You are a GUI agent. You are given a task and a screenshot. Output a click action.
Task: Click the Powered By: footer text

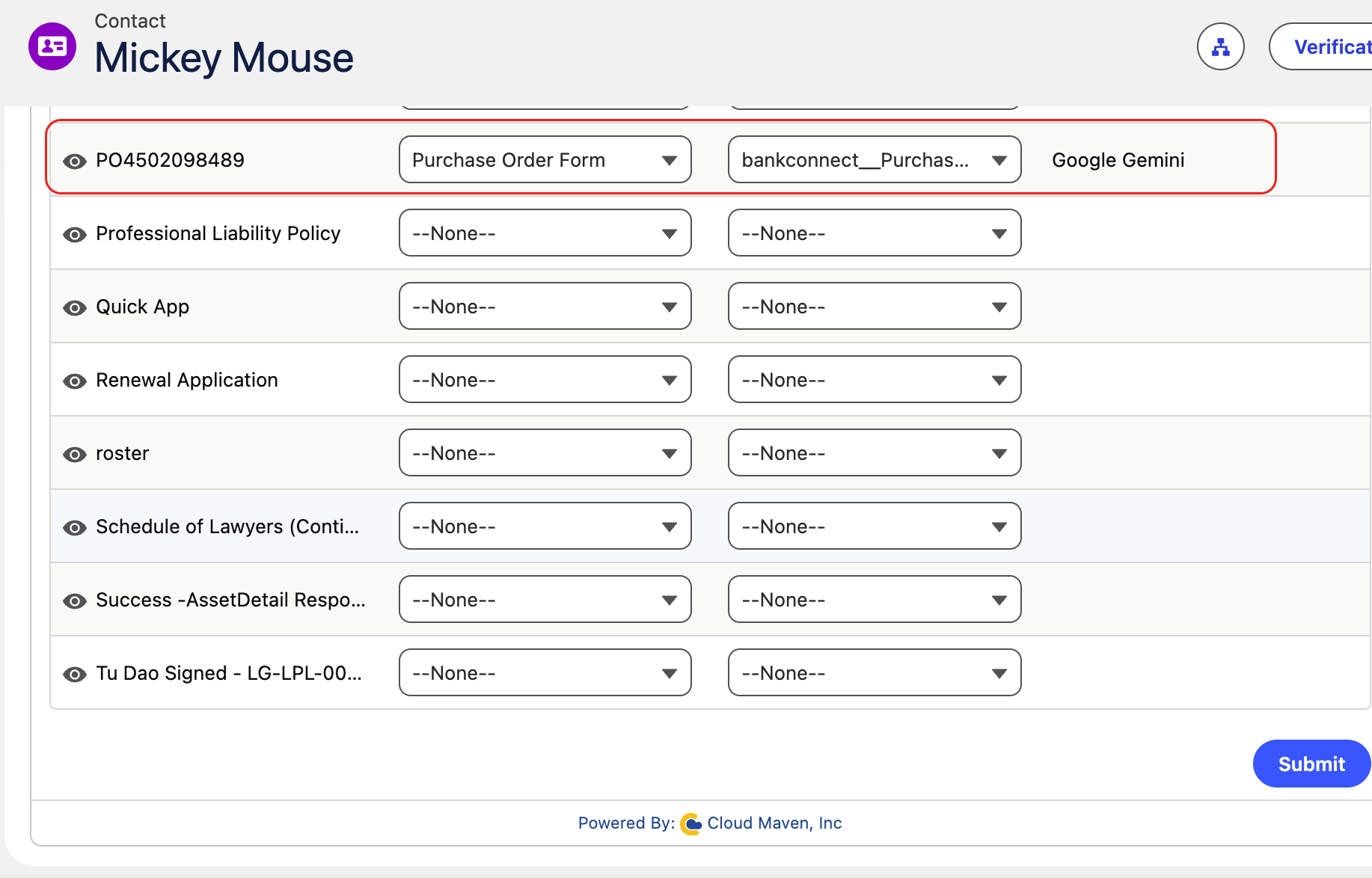tap(626, 823)
